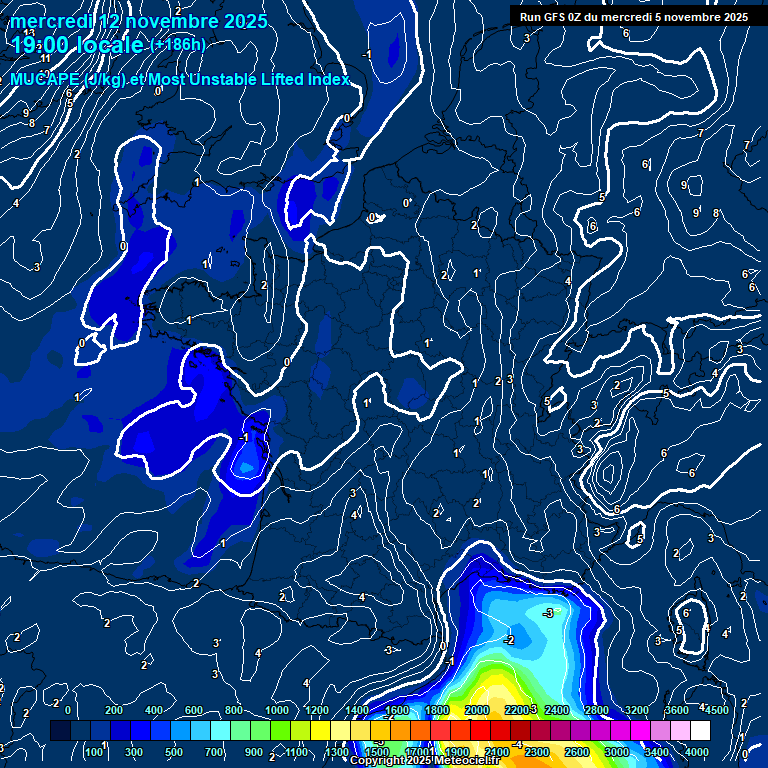Click the 'Copyright 2025 Meteociel.fr' text

[425, 760]
